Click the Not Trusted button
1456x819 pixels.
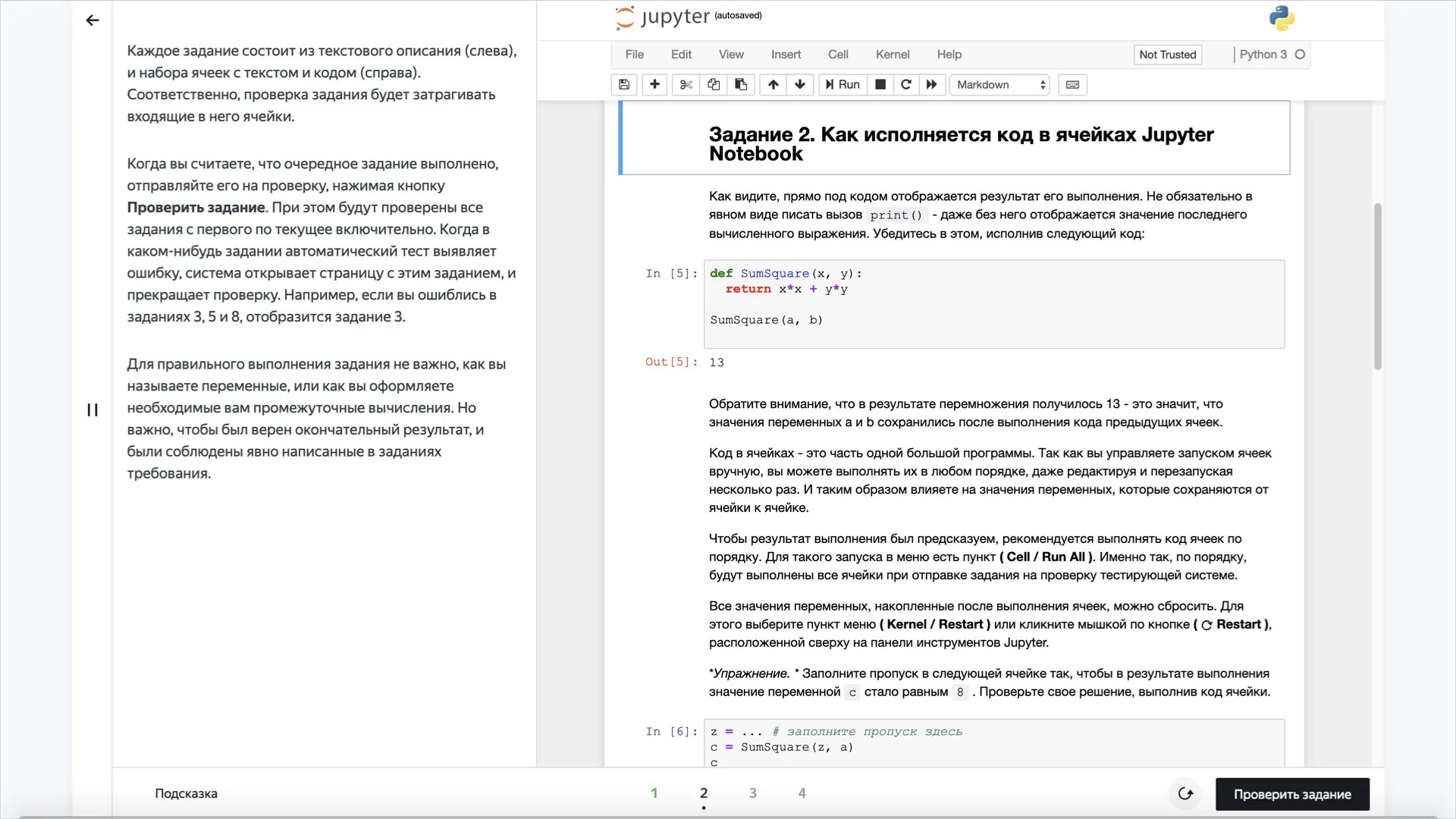(1167, 55)
